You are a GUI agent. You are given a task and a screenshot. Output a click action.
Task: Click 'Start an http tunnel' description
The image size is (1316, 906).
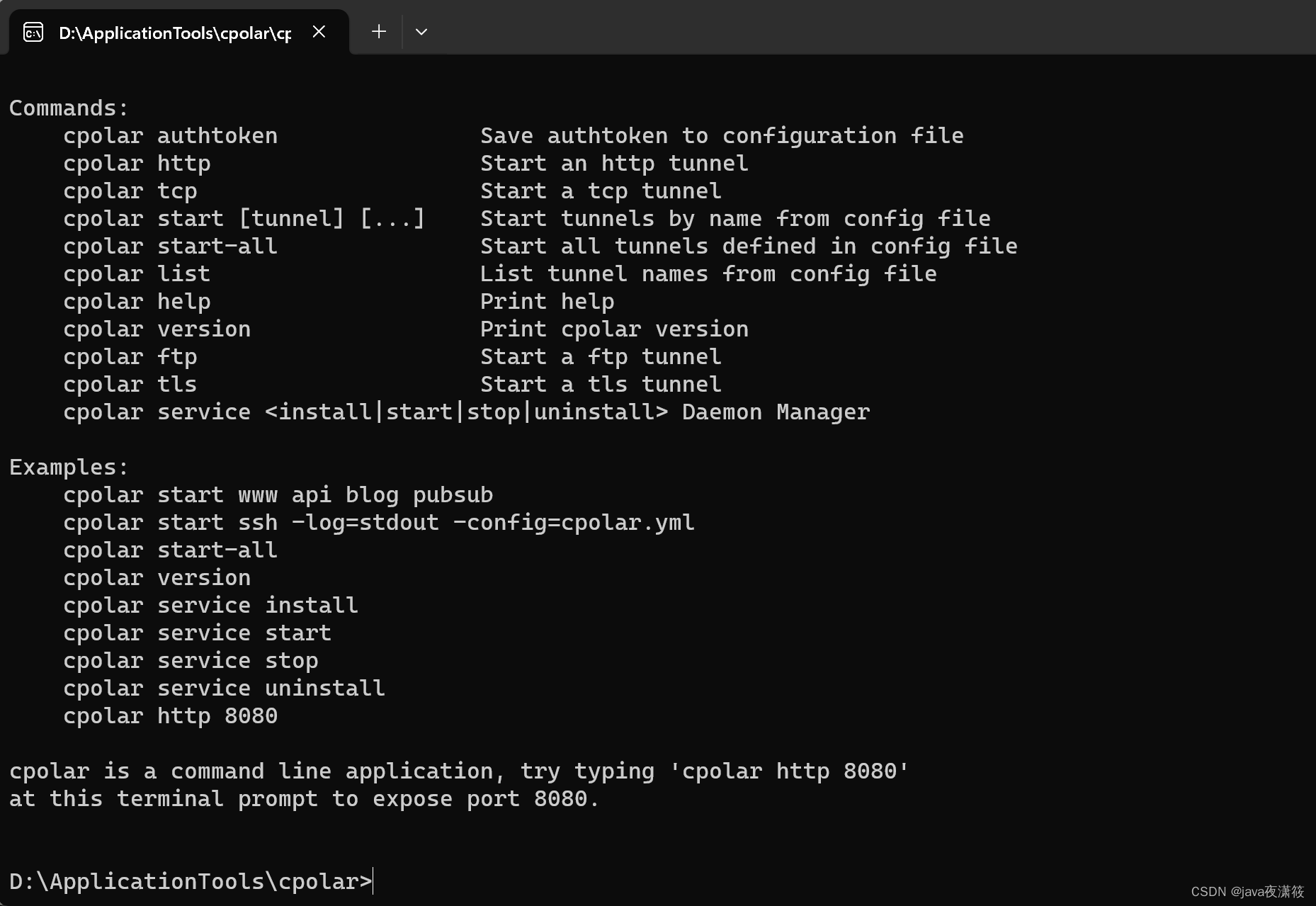click(614, 164)
